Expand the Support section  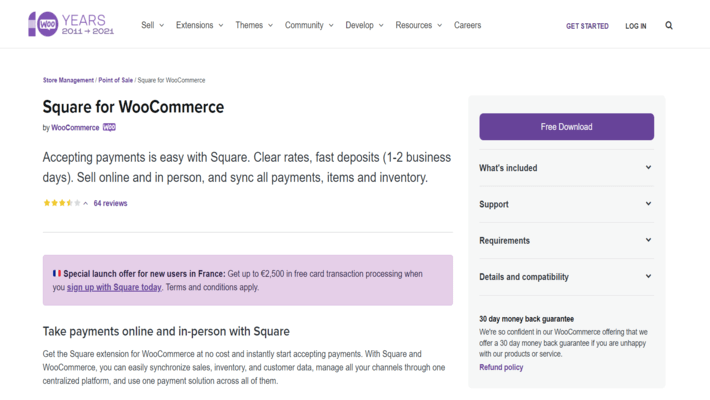[x=566, y=204]
